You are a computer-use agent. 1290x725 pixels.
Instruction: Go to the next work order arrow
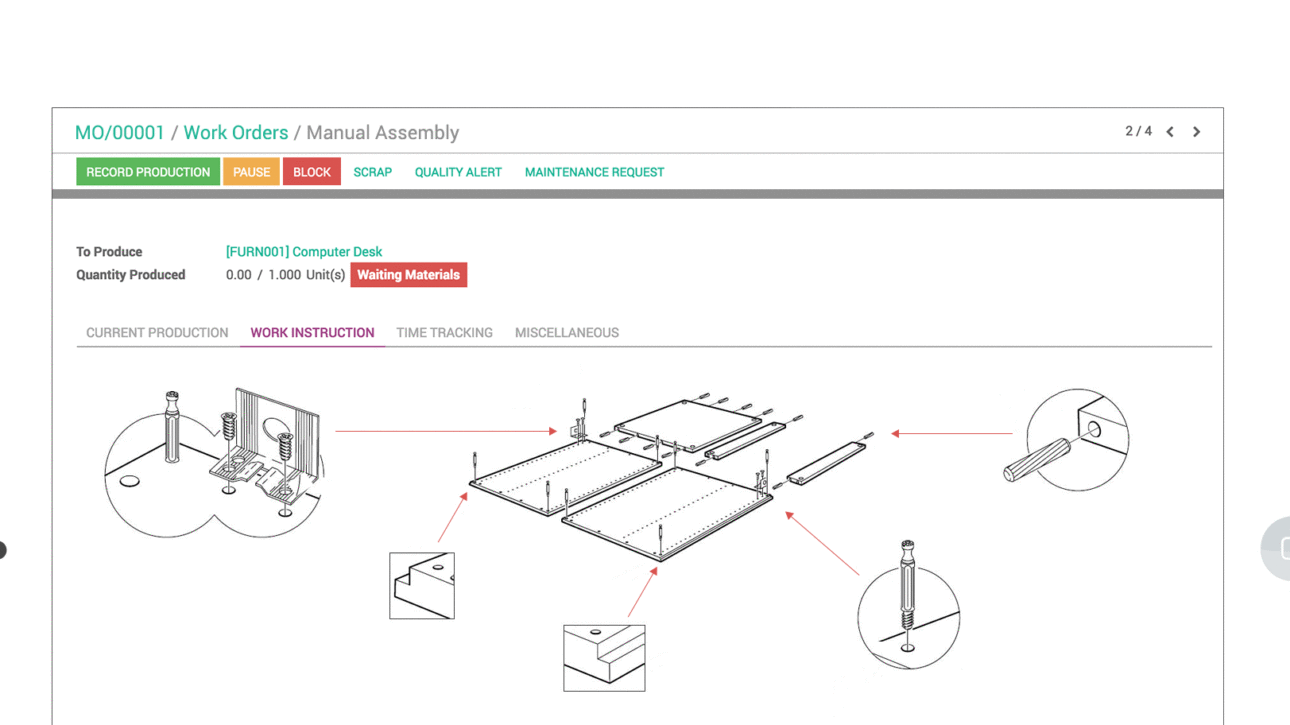[x=1196, y=132]
